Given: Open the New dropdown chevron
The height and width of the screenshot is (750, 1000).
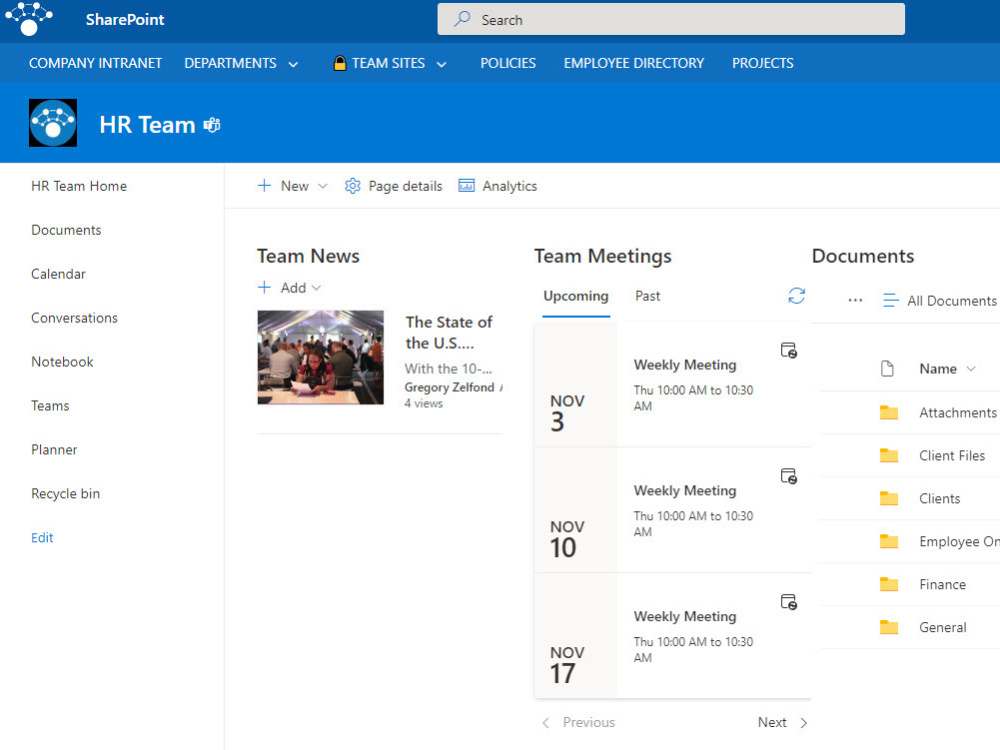Looking at the screenshot, I should pos(323,186).
